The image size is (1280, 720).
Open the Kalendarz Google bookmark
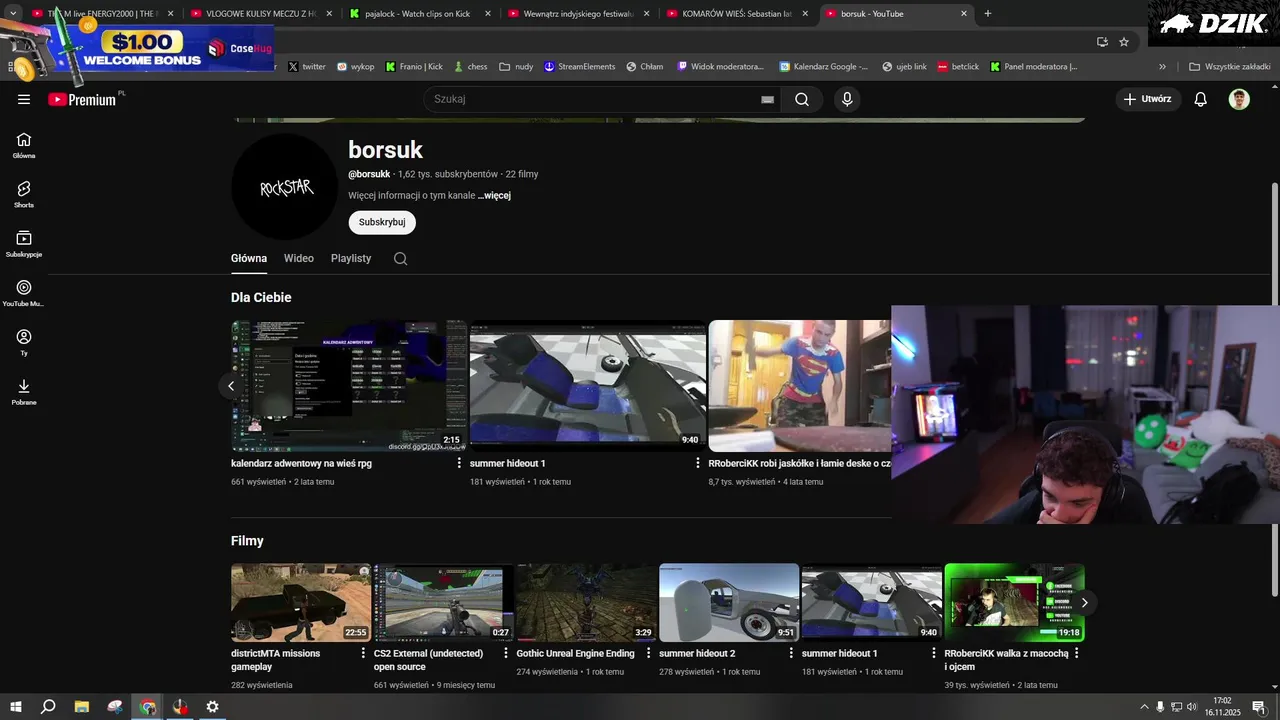[824, 67]
